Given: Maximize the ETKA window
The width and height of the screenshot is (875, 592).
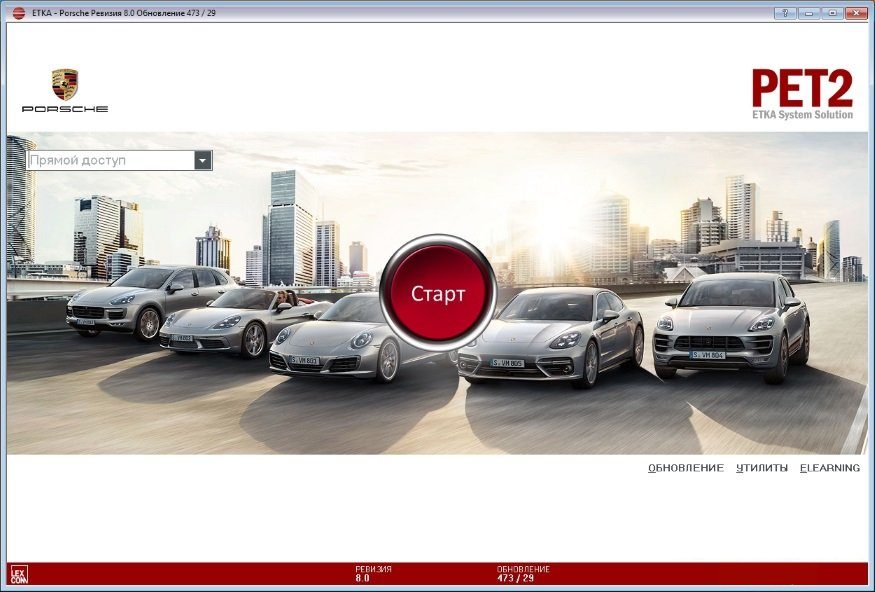Looking at the screenshot, I should point(832,12).
